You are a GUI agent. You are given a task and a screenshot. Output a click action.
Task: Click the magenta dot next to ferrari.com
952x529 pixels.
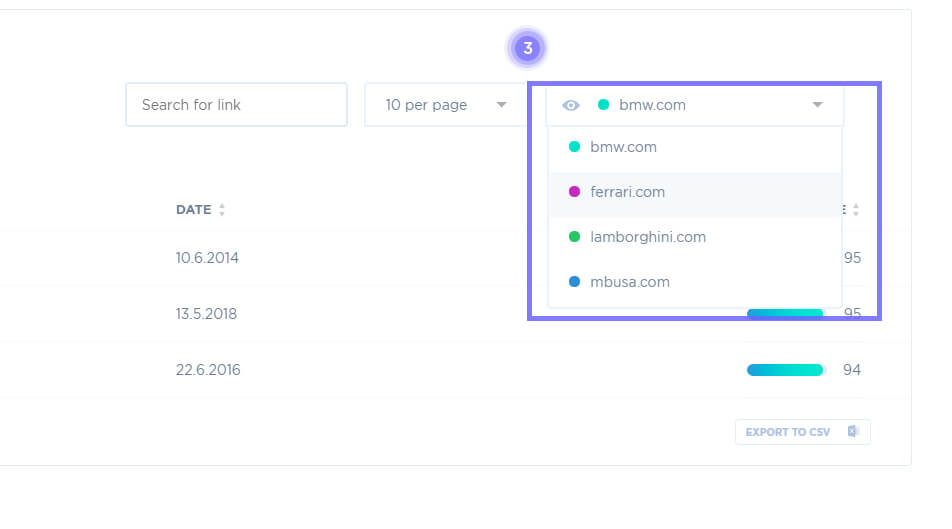click(x=574, y=192)
